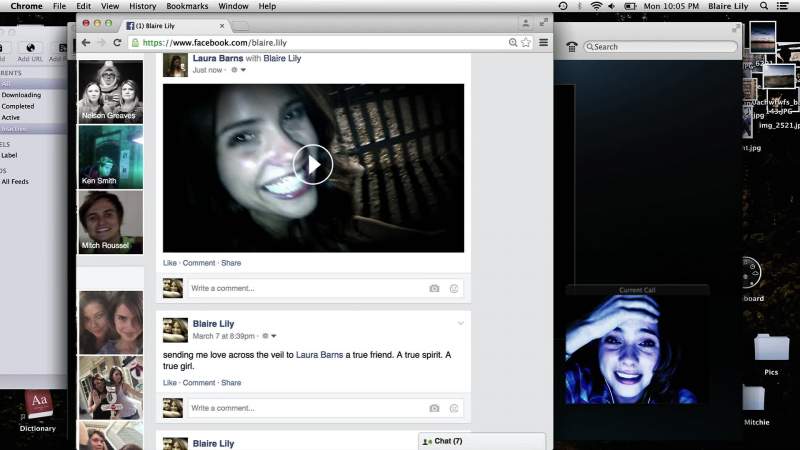Close the Blaire Lily tab

pos(222,26)
